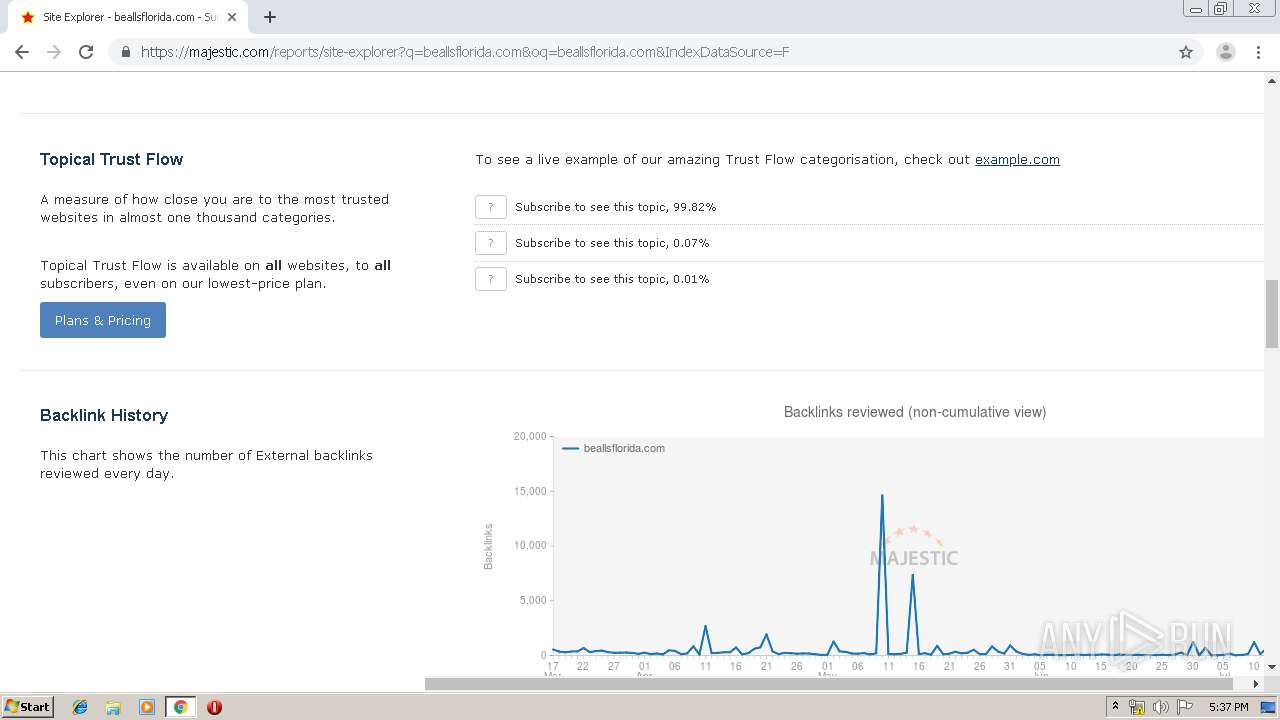Click the address bar URL
The image size is (1280, 720).
465,52
